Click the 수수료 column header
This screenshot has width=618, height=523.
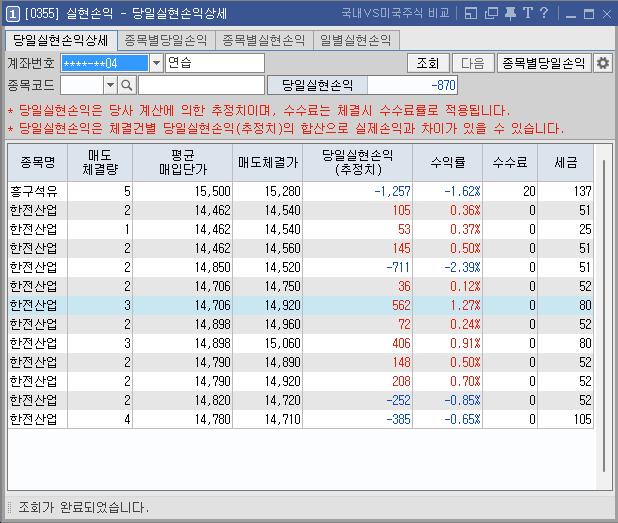510,162
